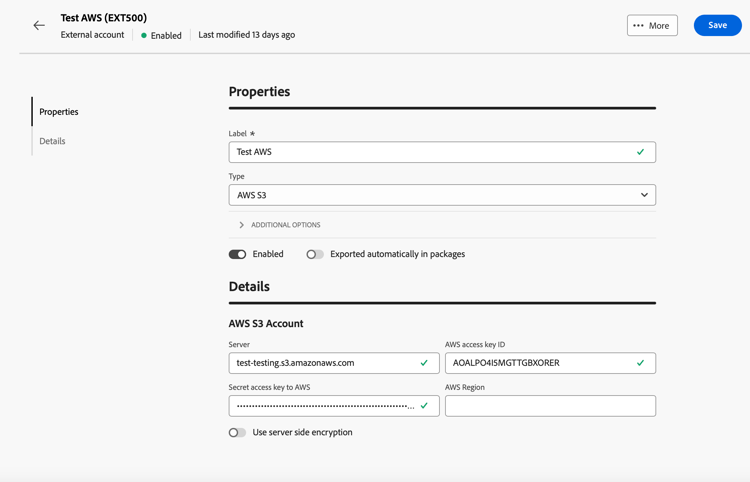
Task: Click the green checkmark in Label field
Action: click(641, 152)
